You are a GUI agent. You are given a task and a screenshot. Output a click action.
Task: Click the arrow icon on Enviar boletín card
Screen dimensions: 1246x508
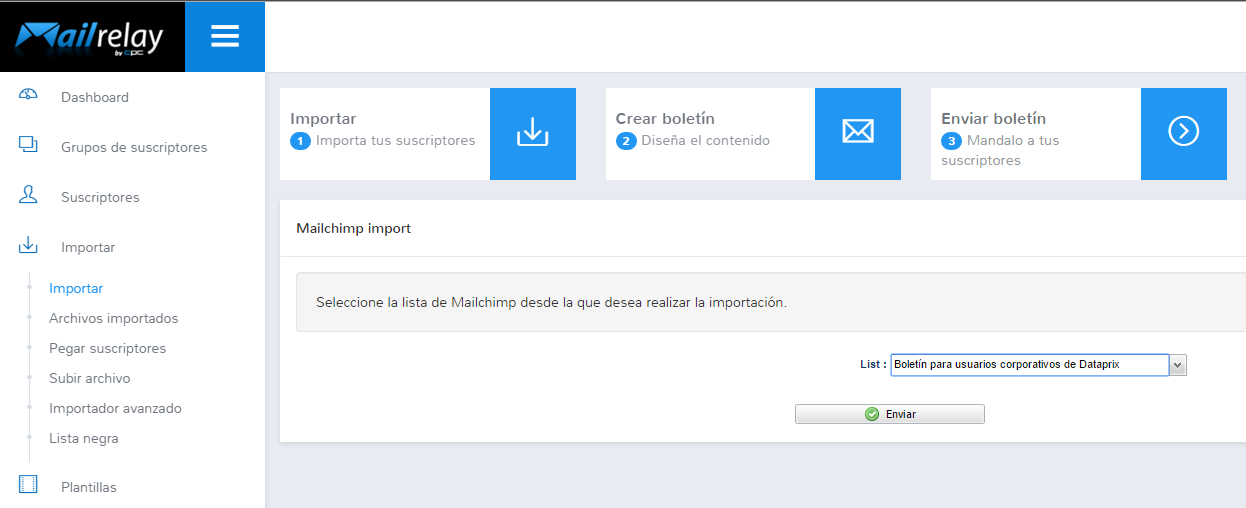point(1184,134)
